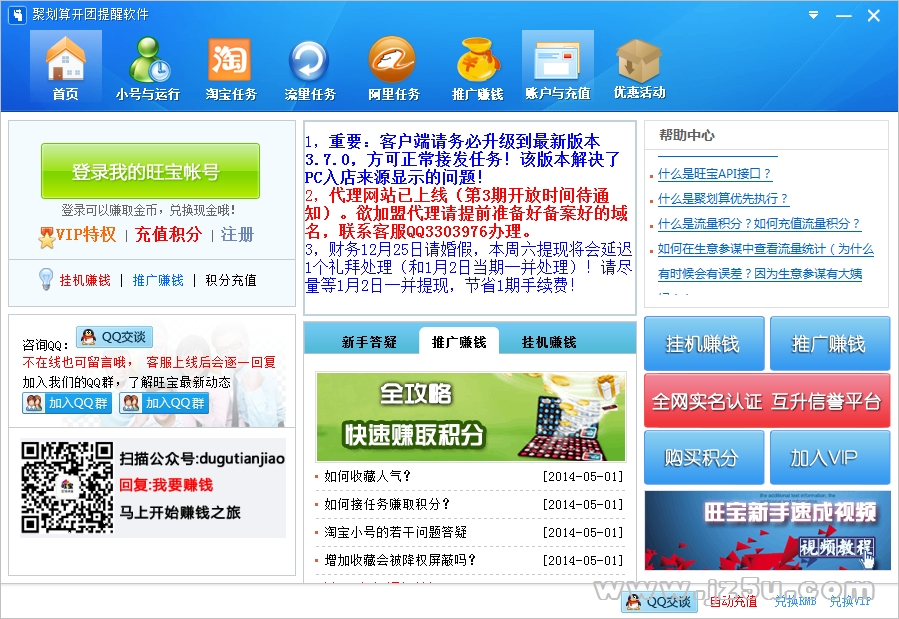899x619 pixels.
Task: Click the text 回复:我要赚钱
Action: tap(166, 485)
